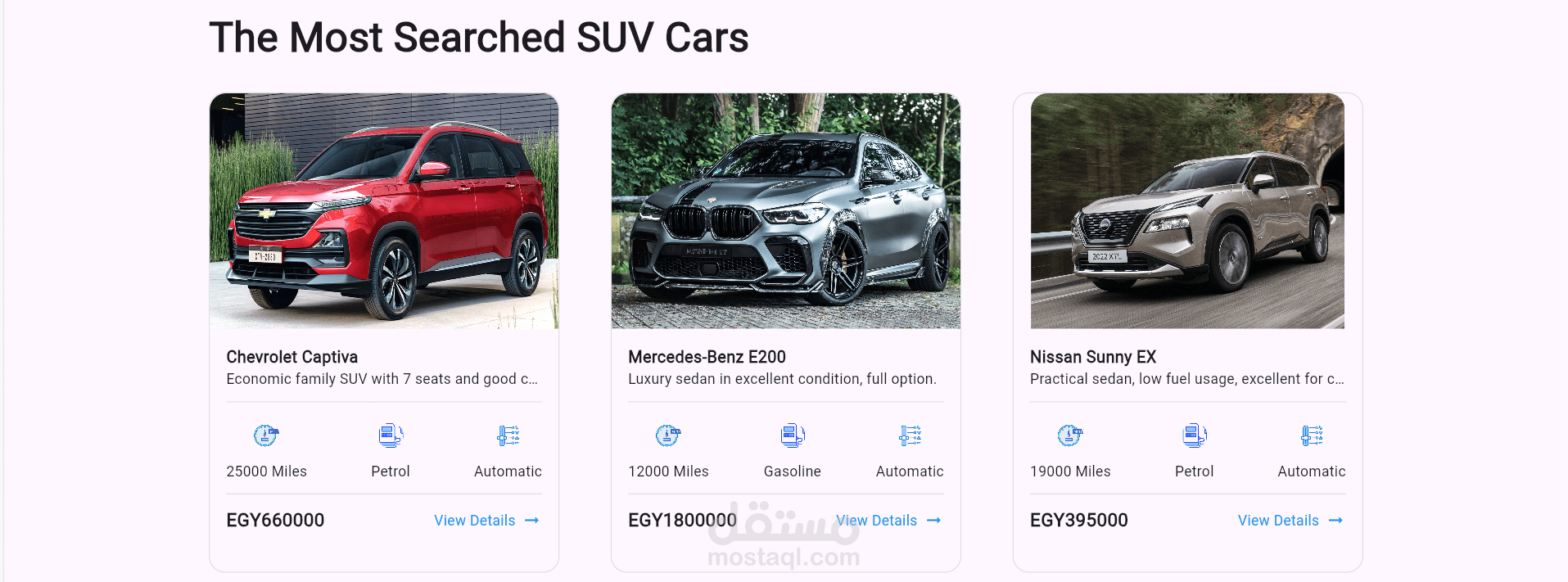Click the transmission icon on Mercedes-Benz E200 card
This screenshot has height=582, width=1568.
click(910, 435)
